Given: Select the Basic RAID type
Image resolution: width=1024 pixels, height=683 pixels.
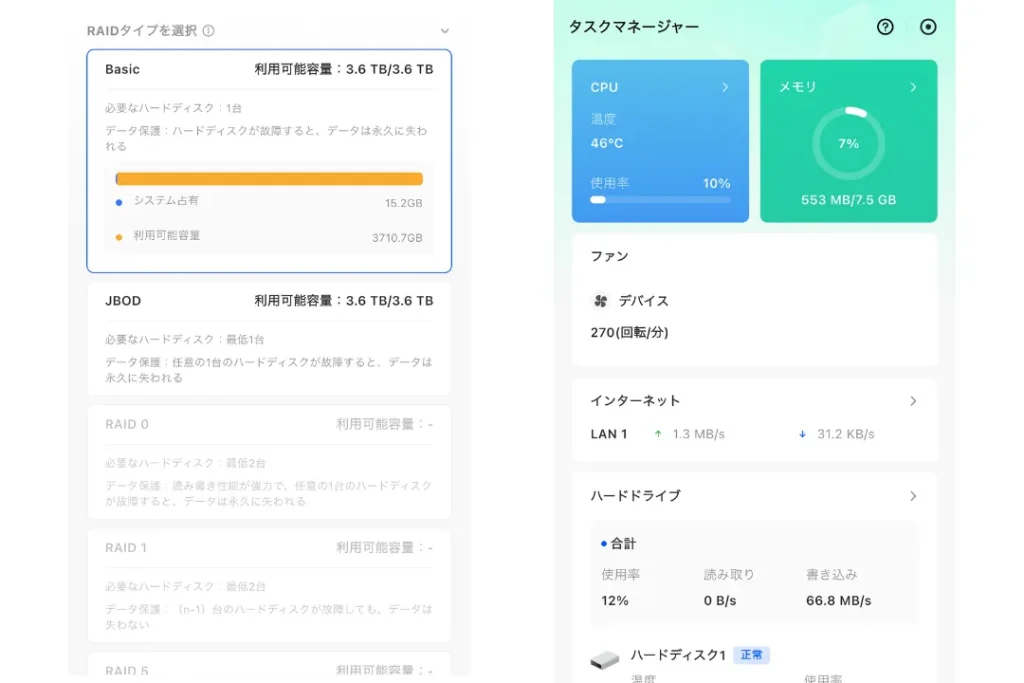Looking at the screenshot, I should 268,160.
